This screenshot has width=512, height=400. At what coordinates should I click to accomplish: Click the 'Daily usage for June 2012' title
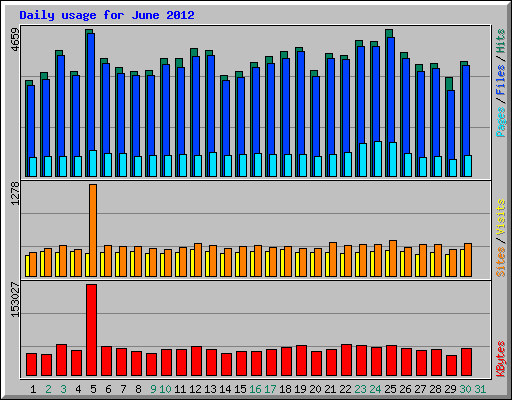107,15
